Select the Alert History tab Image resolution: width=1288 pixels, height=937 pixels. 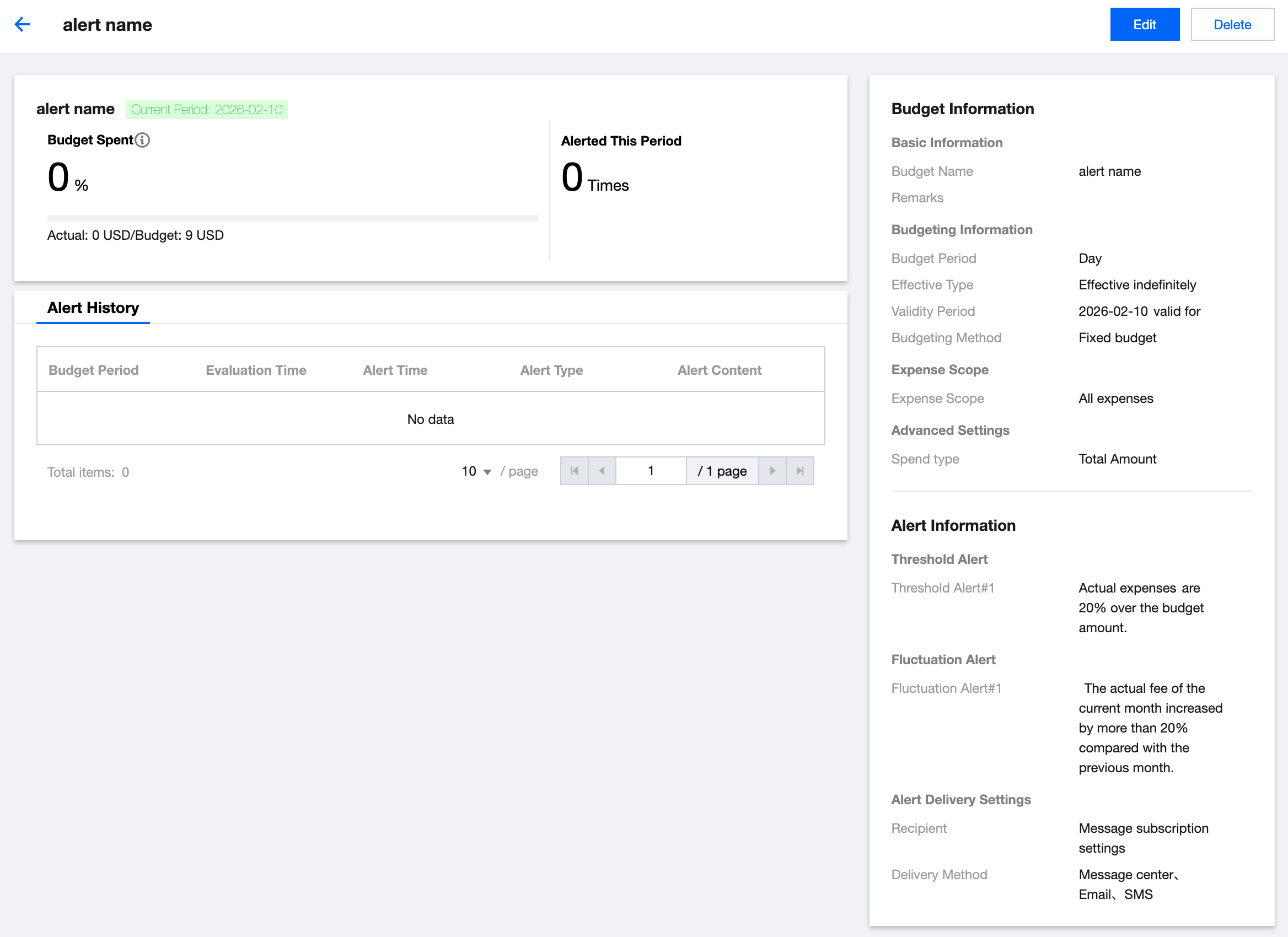click(x=93, y=308)
